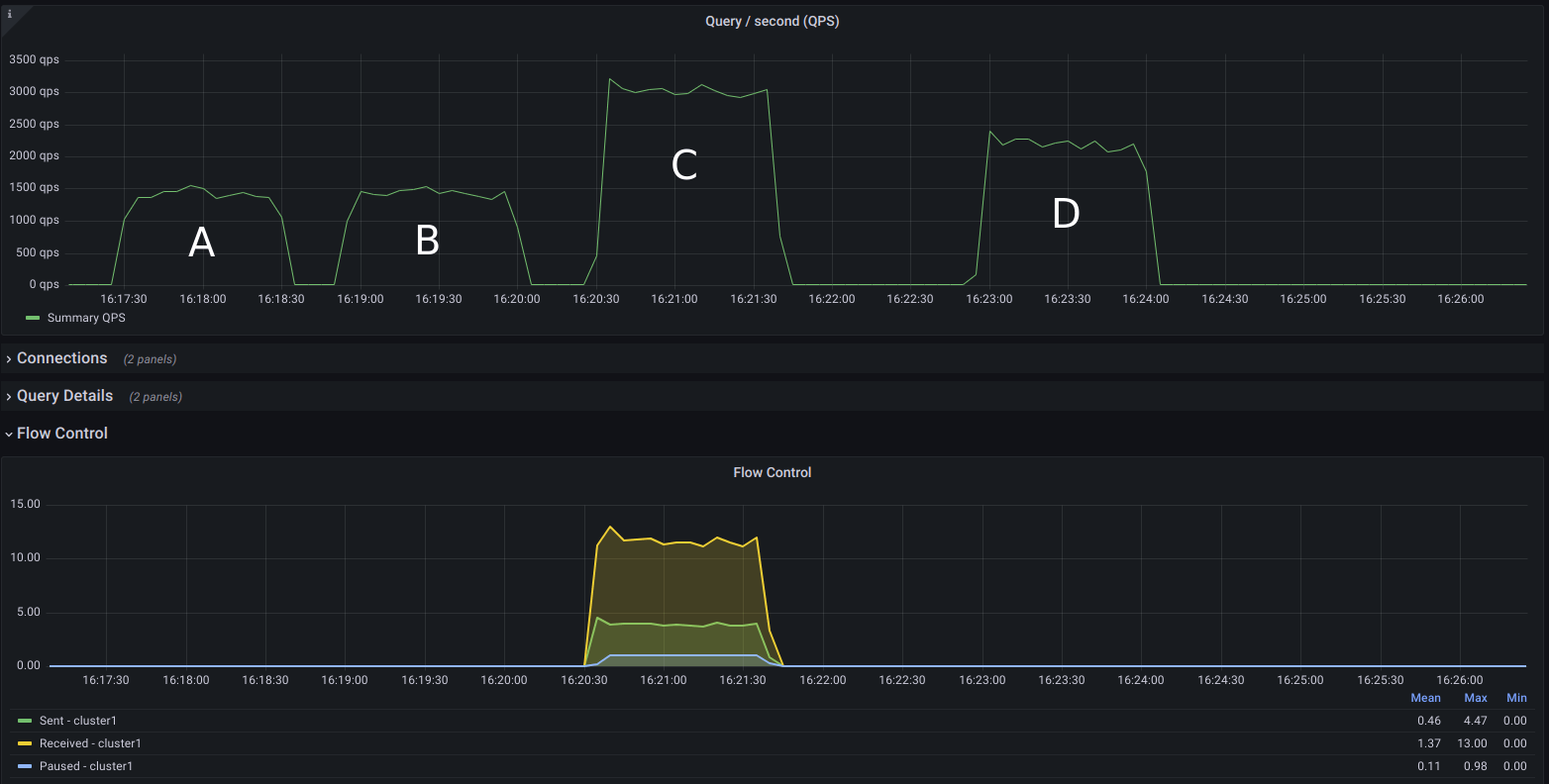
Task: Click the blue Paused - cluster1 color swatch
Action: pos(25,766)
